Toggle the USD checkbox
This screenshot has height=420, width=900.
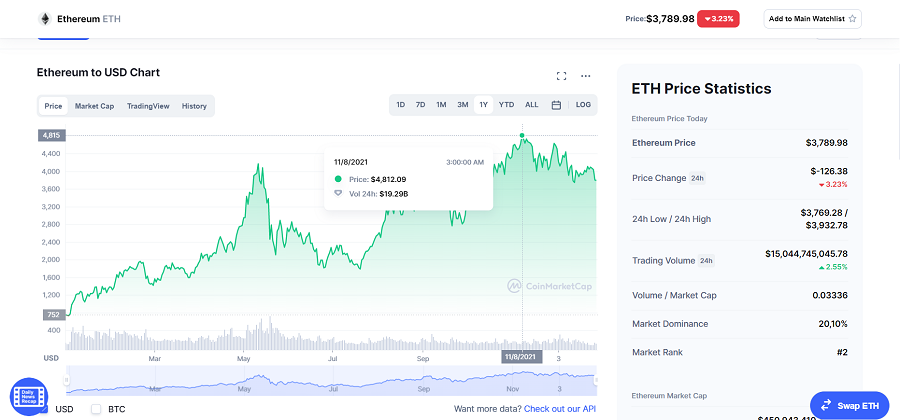click(x=44, y=409)
